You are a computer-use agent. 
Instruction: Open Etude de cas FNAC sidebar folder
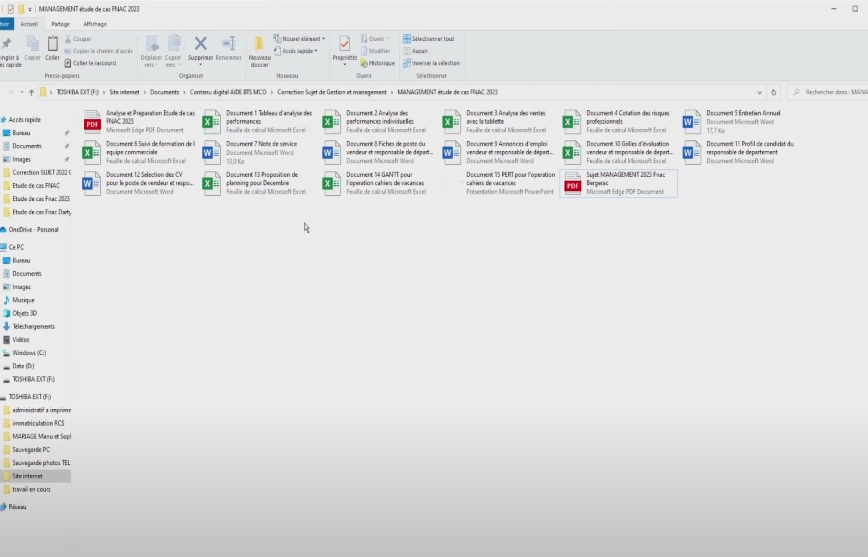36,185
